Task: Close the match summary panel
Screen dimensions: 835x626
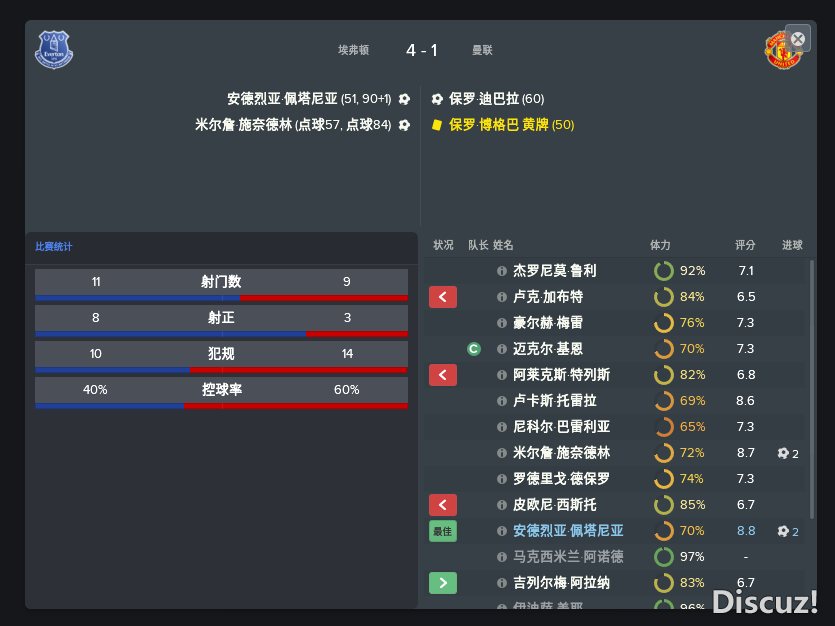Action: 798,38
